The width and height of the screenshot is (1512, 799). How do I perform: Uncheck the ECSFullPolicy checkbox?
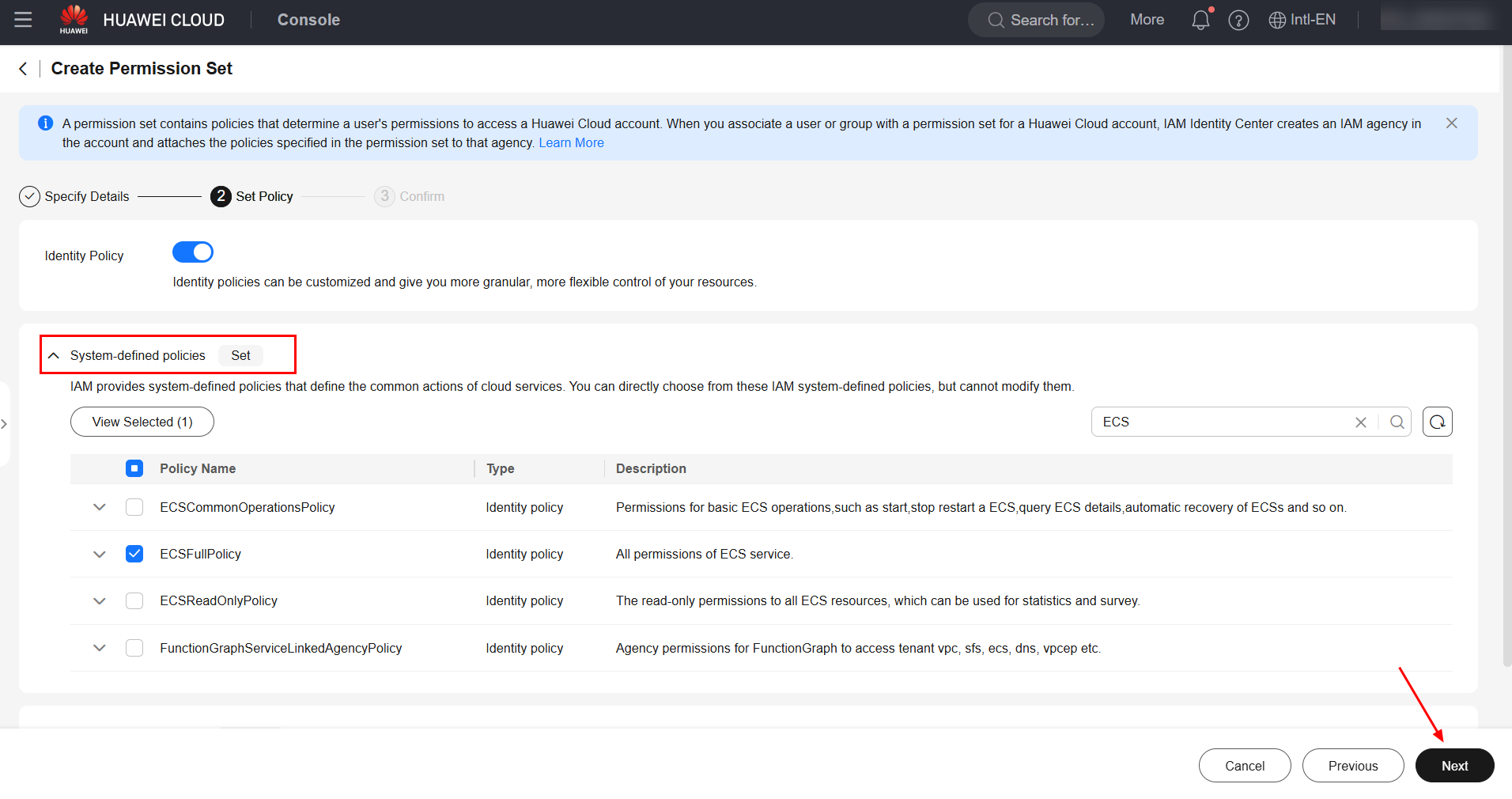click(134, 554)
